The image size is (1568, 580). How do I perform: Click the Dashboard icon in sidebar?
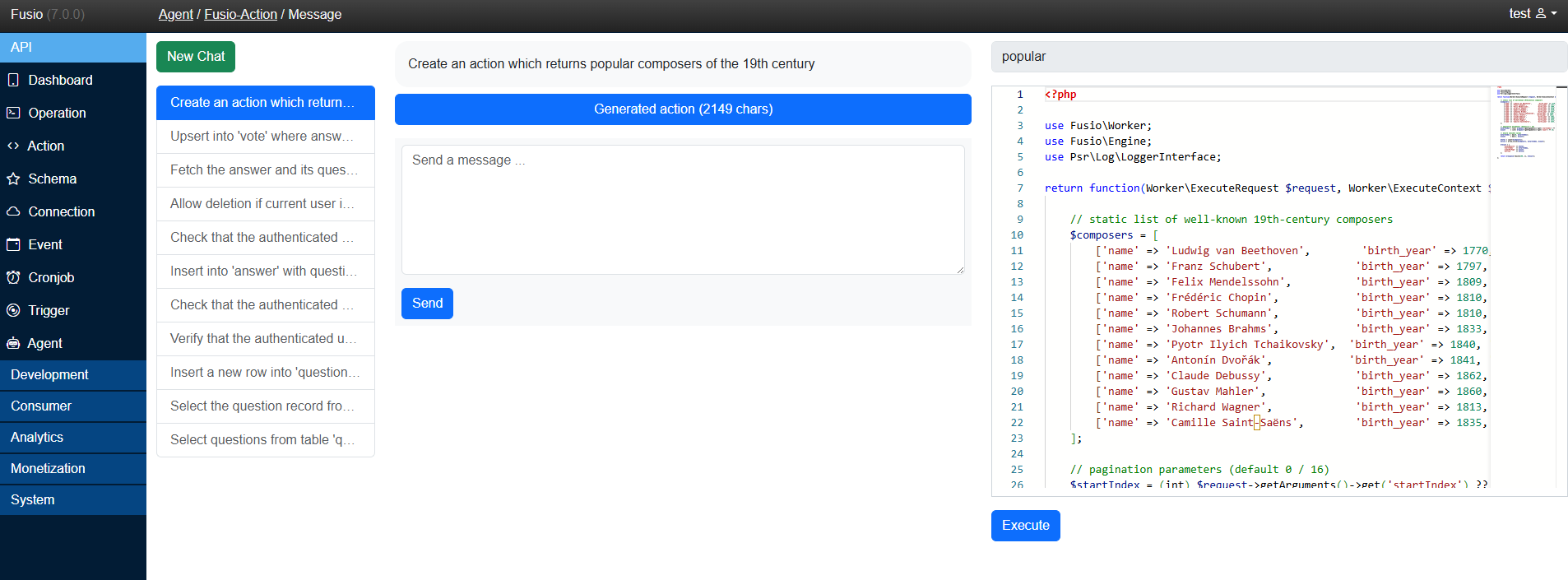[13, 80]
